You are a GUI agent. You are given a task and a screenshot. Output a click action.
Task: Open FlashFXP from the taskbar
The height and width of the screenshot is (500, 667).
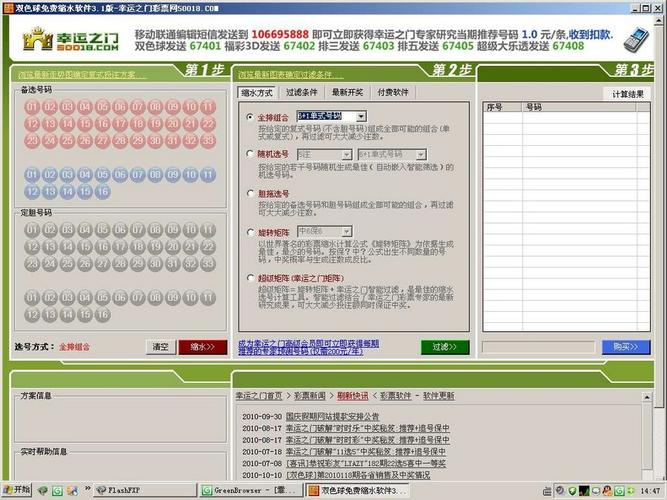pos(145,490)
